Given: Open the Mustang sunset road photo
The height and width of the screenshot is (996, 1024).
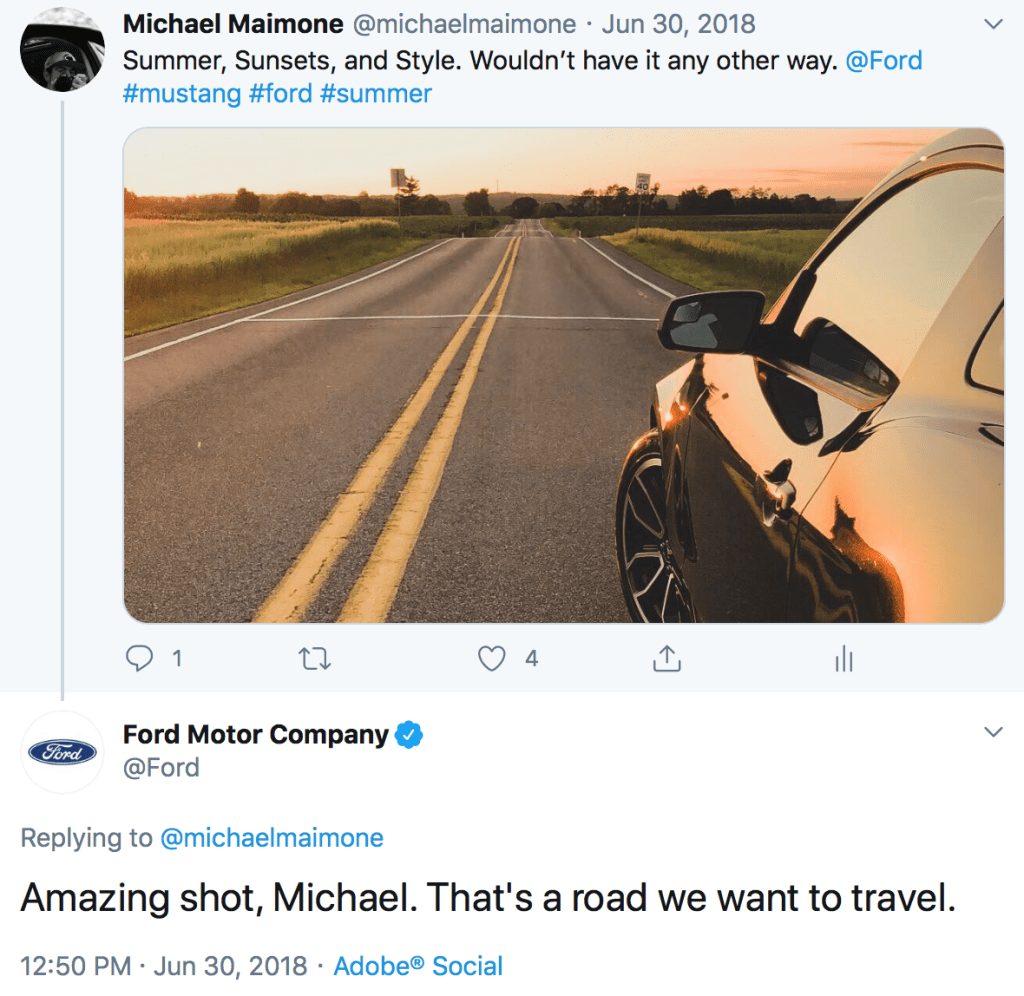Looking at the screenshot, I should tap(563, 375).
